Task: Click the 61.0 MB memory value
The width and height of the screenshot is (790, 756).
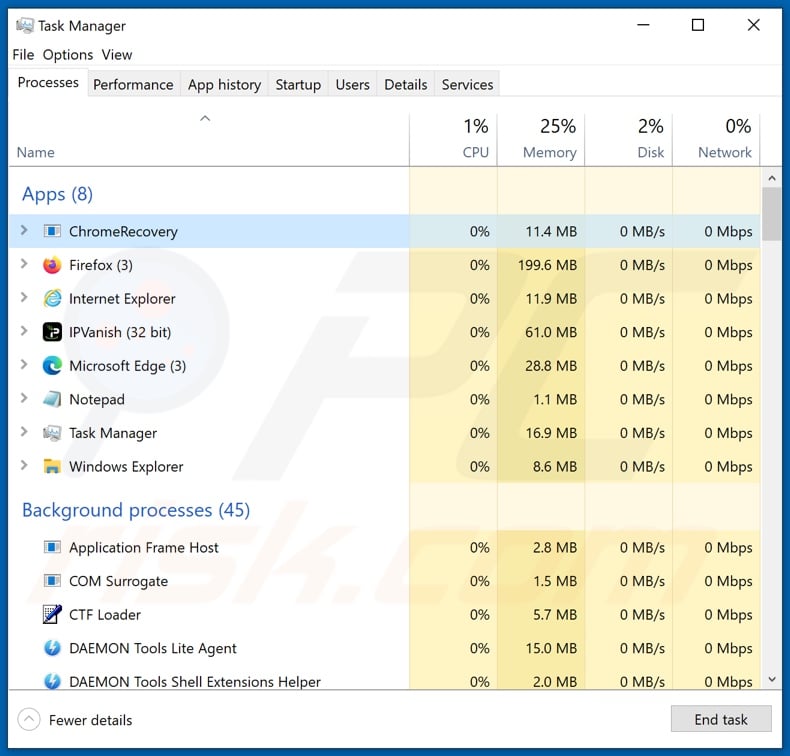Action: tap(551, 332)
